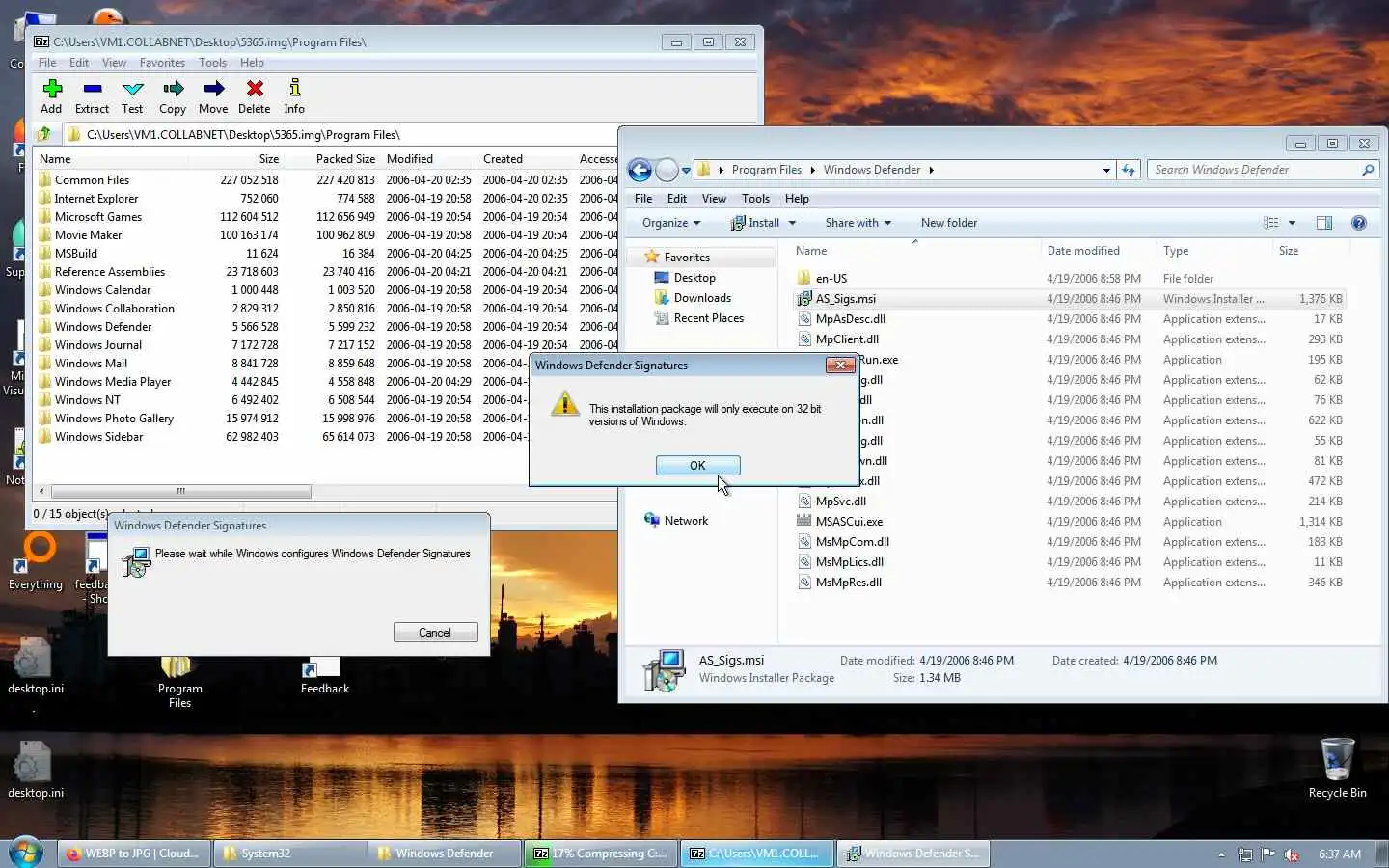Click the Test icon in 7-Zip
This screenshot has width=1389, height=868.
click(x=132, y=89)
